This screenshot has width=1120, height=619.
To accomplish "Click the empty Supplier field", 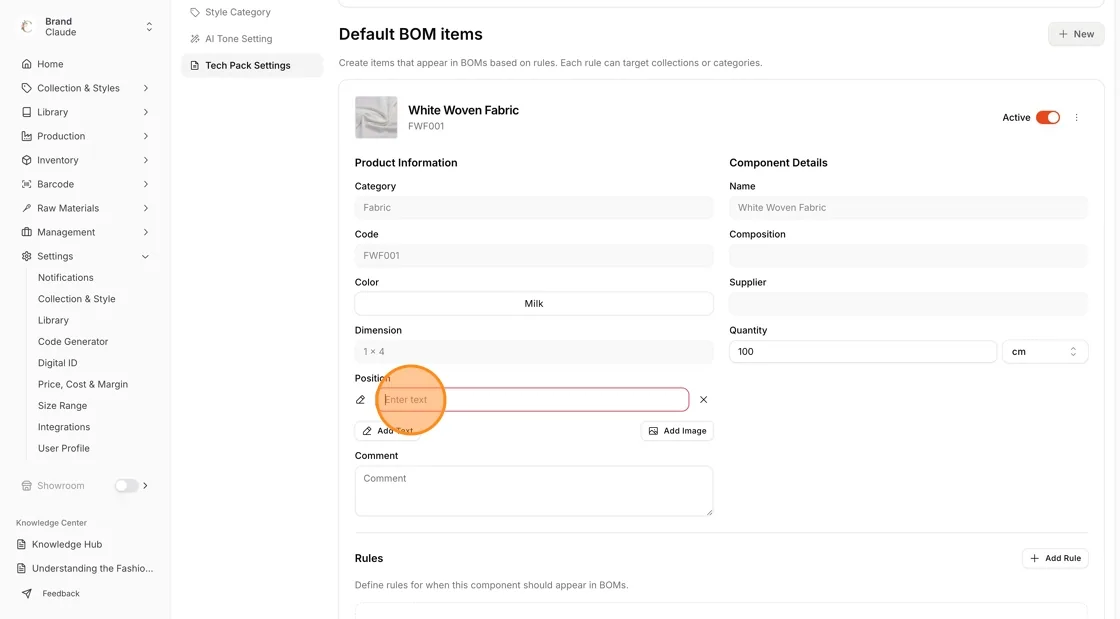I will 908,303.
